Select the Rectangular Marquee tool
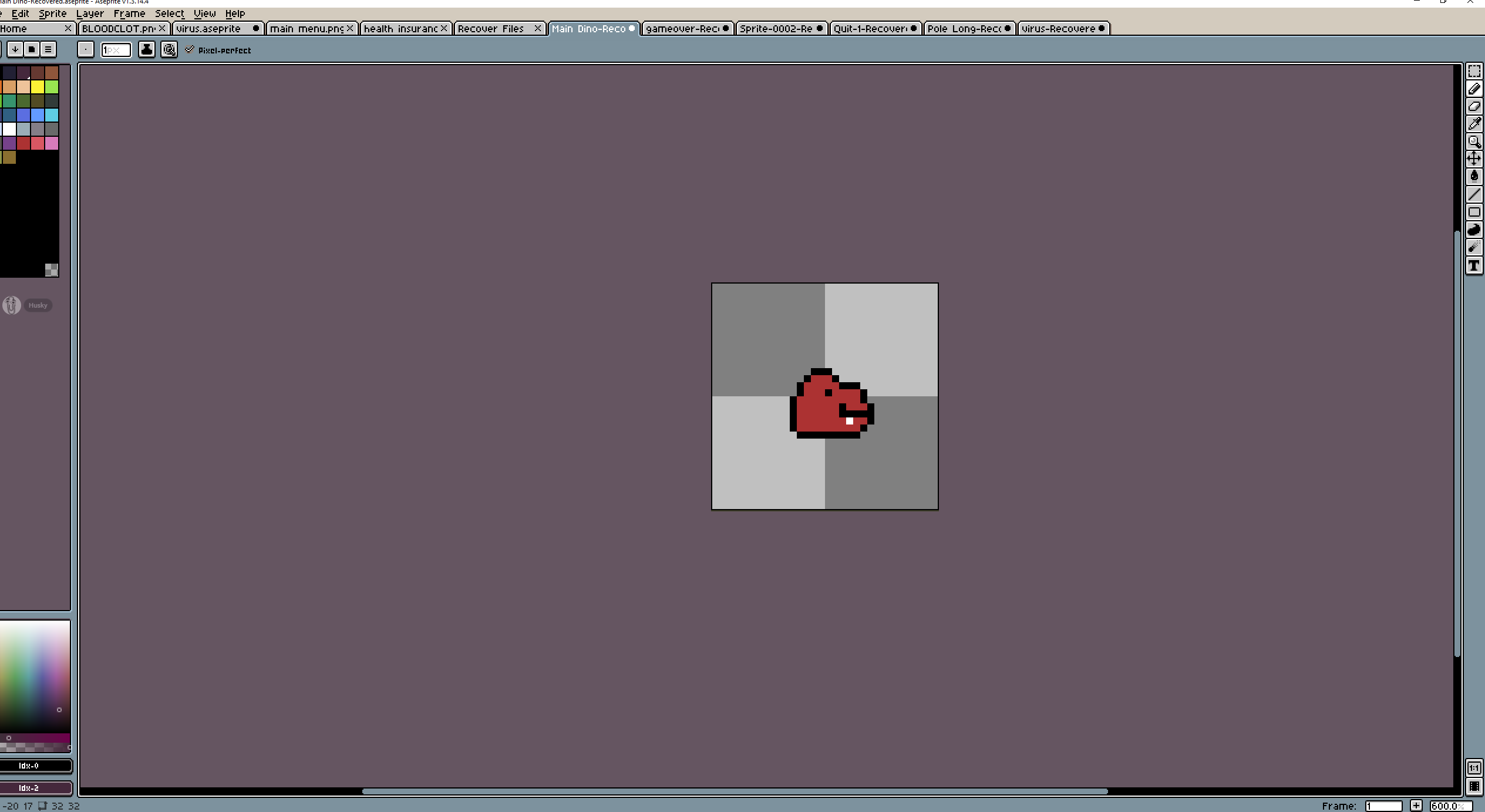 click(1474, 72)
